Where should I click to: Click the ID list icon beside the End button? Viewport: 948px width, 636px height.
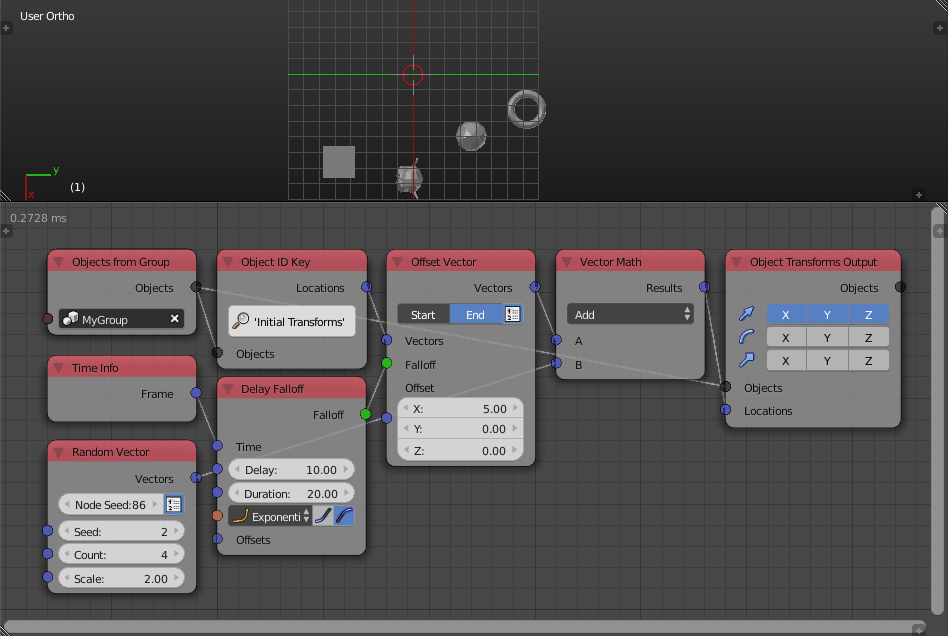point(513,313)
